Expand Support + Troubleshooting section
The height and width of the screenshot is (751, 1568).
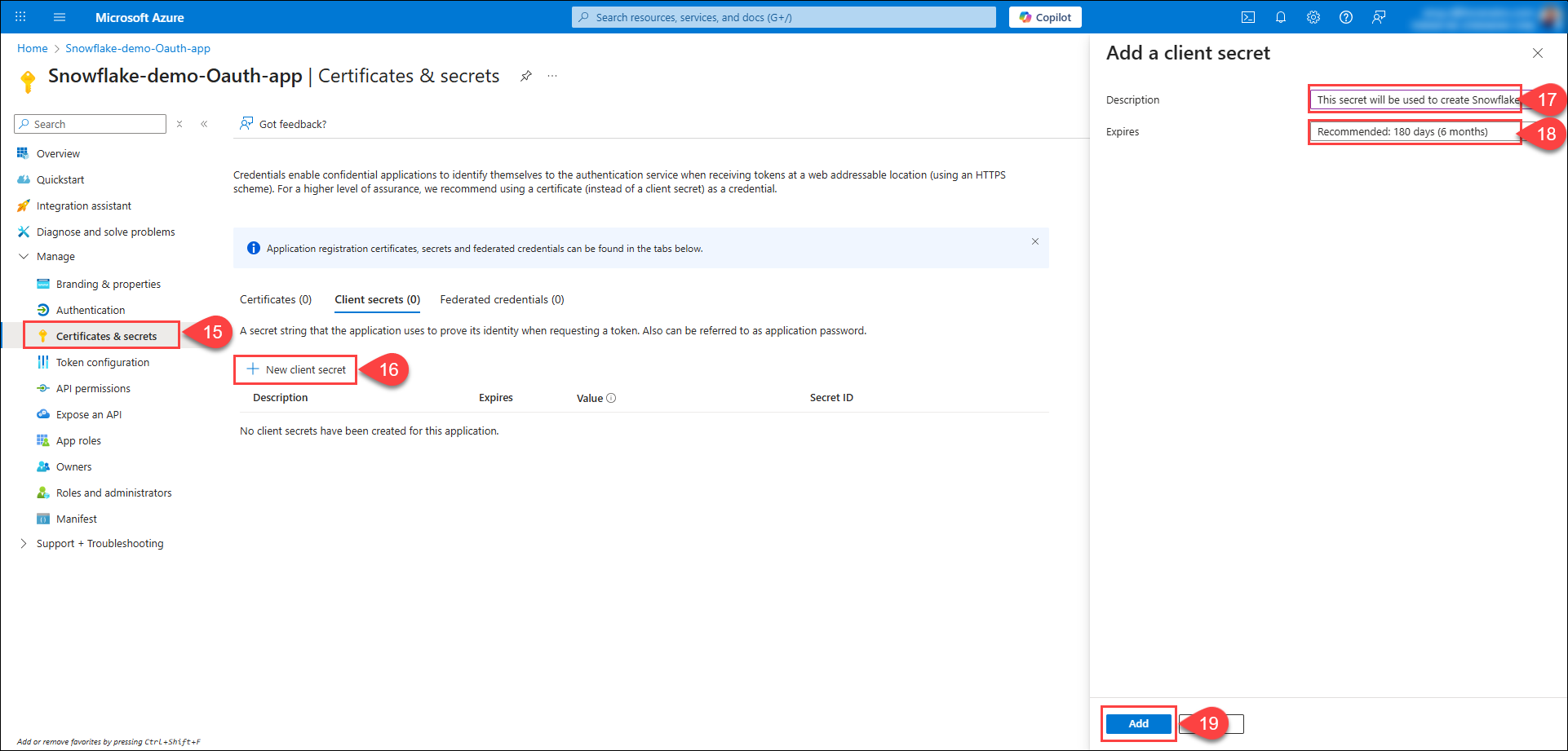point(24,543)
